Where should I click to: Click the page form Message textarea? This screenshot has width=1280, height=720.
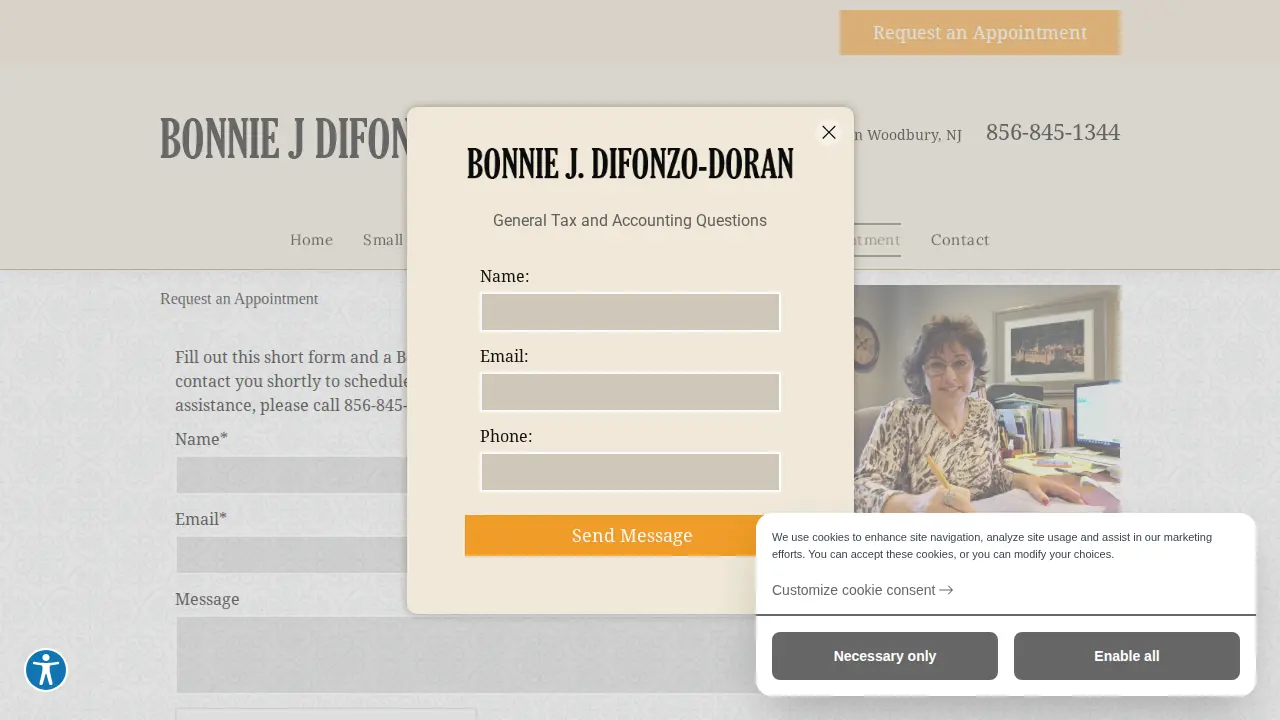click(x=466, y=655)
